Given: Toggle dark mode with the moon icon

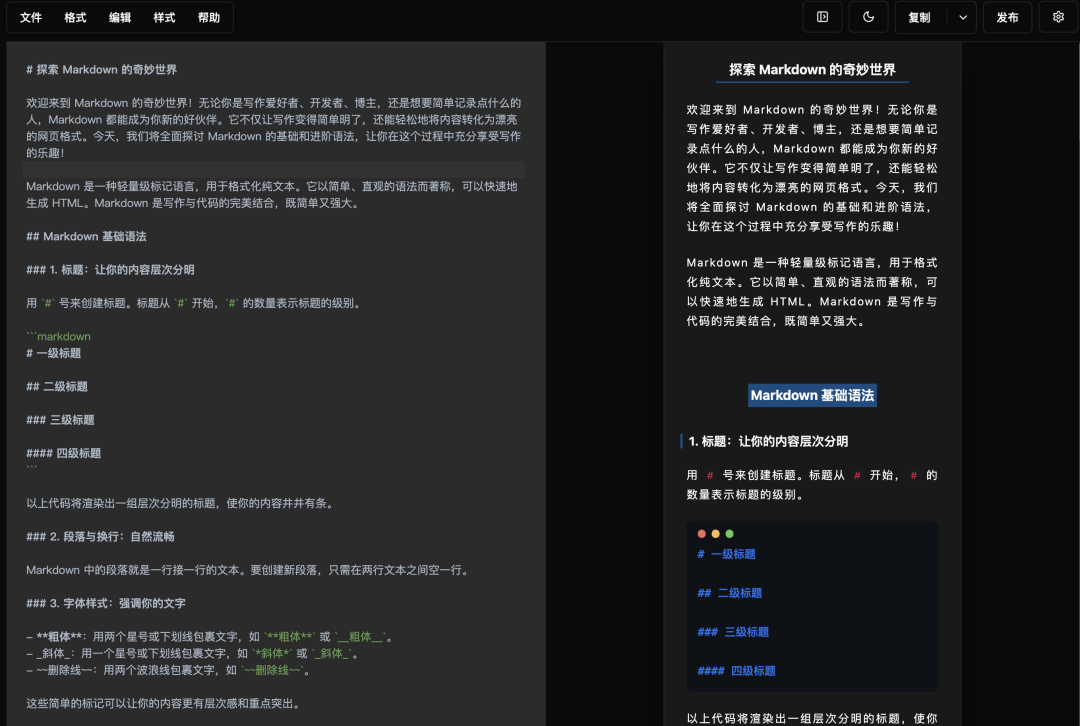Looking at the screenshot, I should 867,17.
